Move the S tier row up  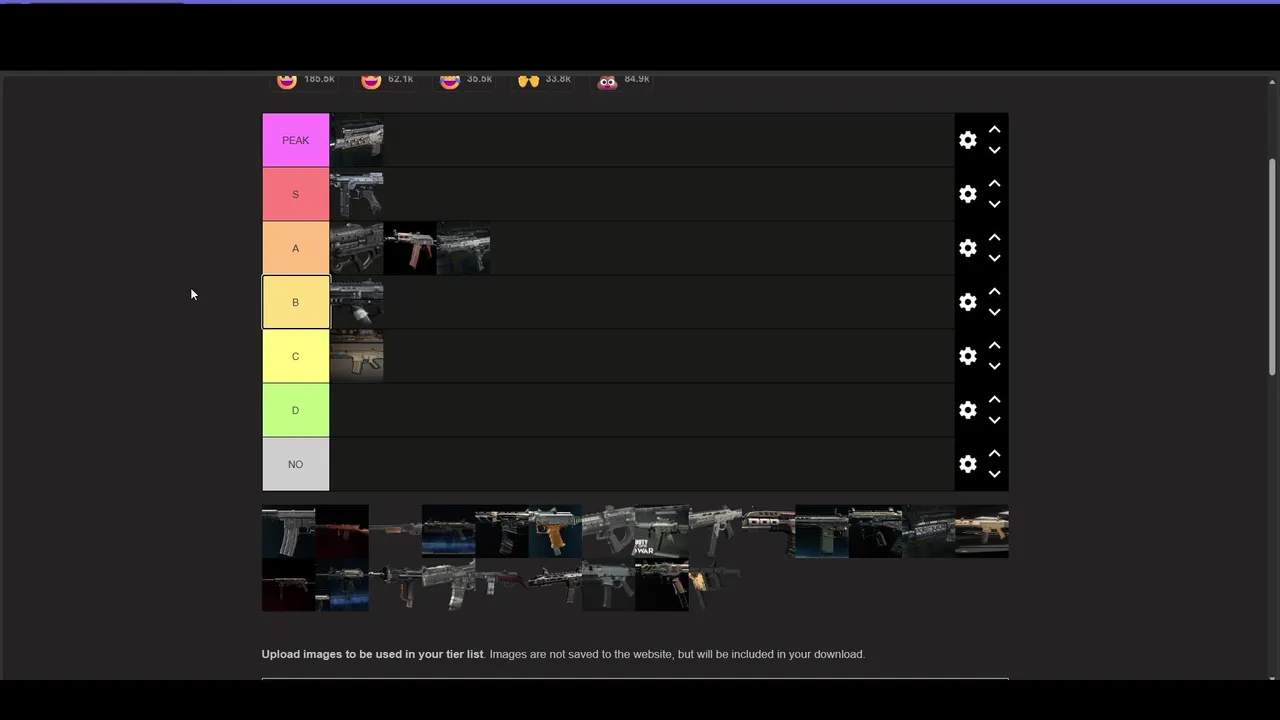click(994, 184)
